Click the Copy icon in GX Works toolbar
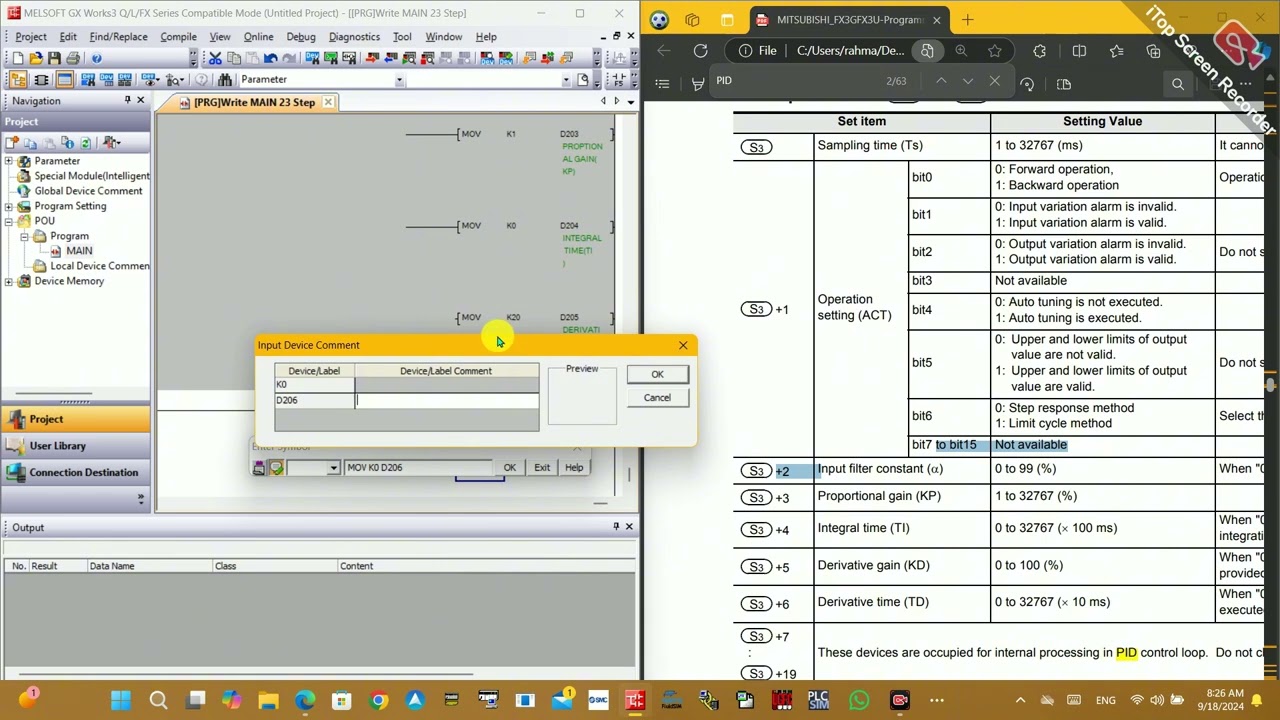 tap(233, 58)
